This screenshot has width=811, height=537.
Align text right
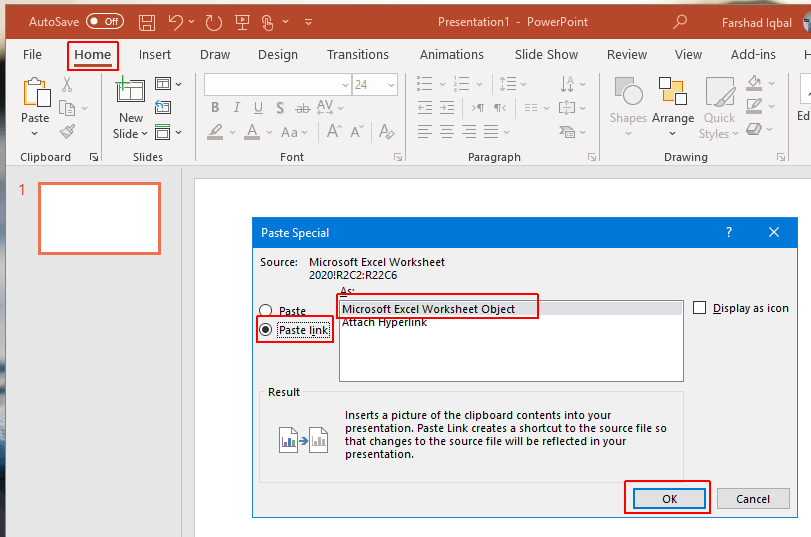(469, 131)
